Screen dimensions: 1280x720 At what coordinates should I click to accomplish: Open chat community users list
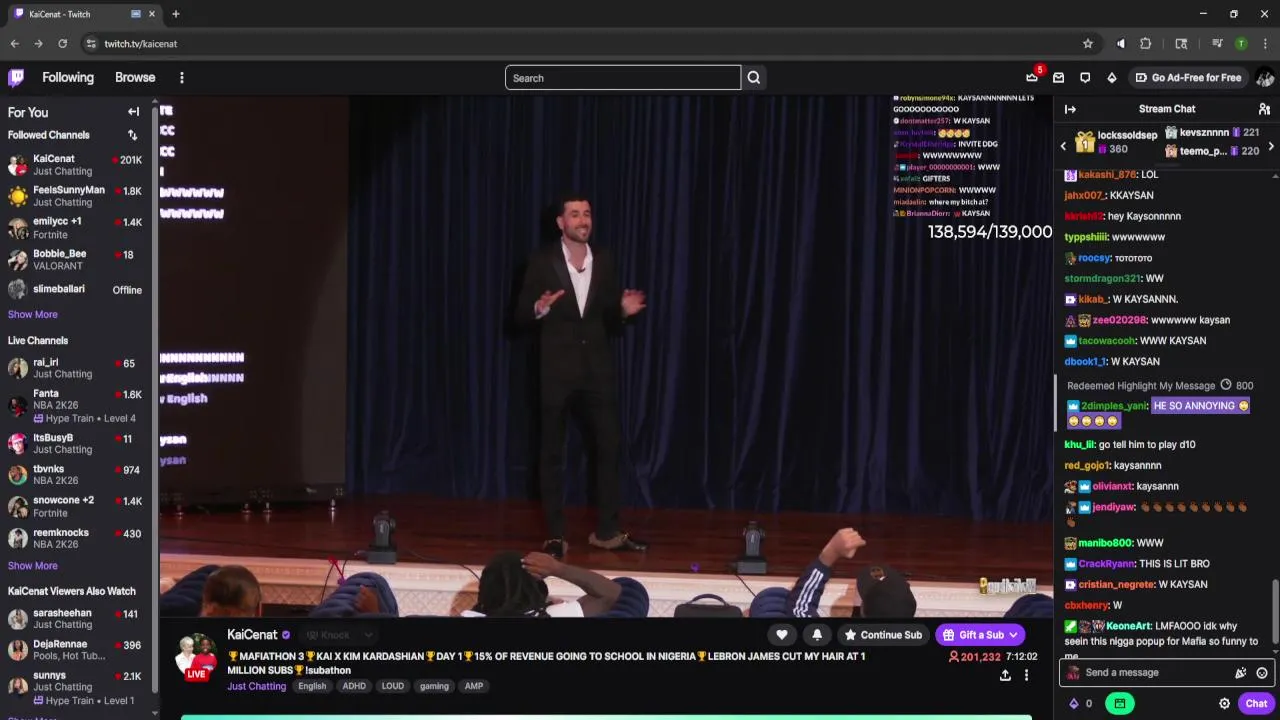coord(1264,109)
